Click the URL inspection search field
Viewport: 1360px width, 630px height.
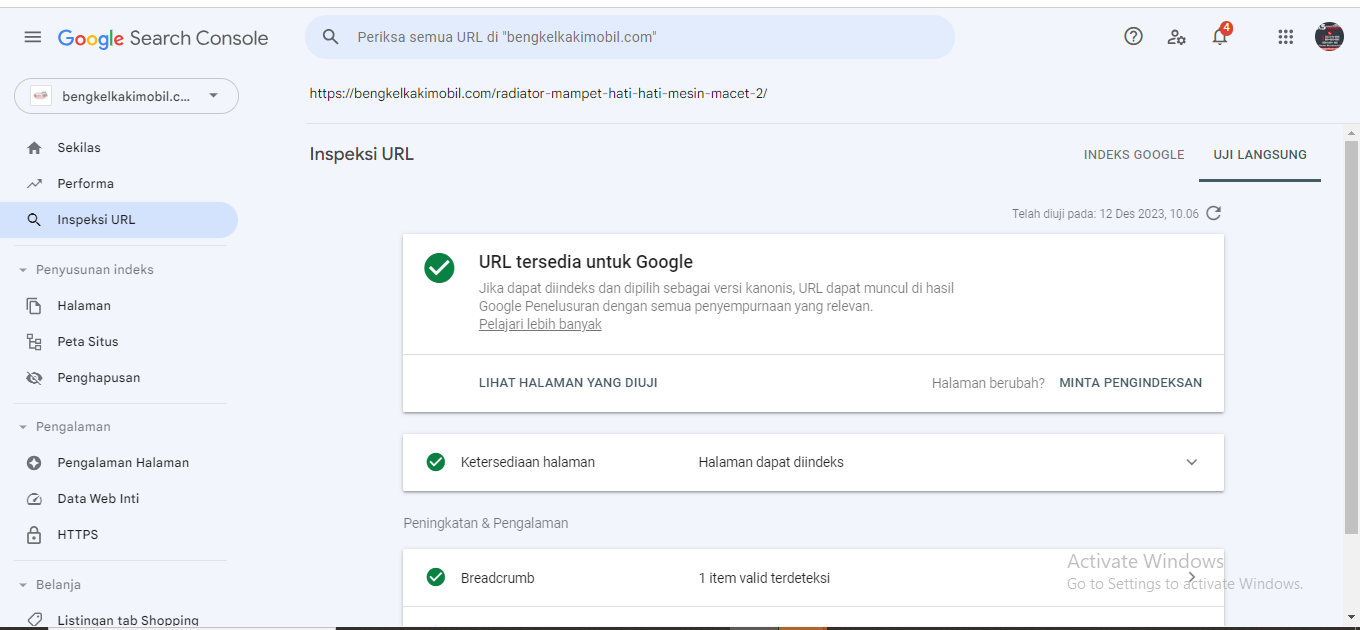(630, 37)
